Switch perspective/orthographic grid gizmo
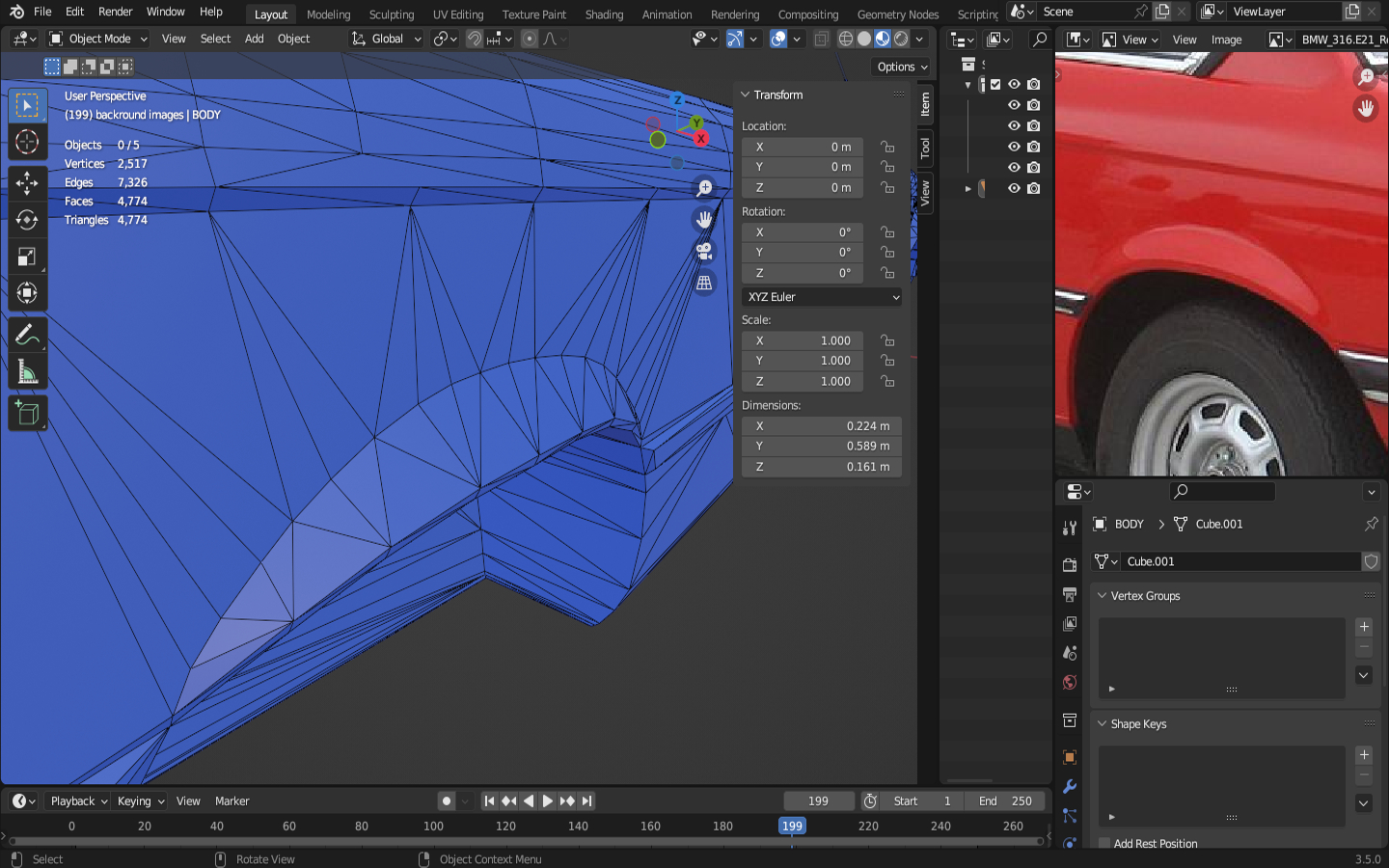Viewport: 1389px width, 868px height. (x=705, y=283)
